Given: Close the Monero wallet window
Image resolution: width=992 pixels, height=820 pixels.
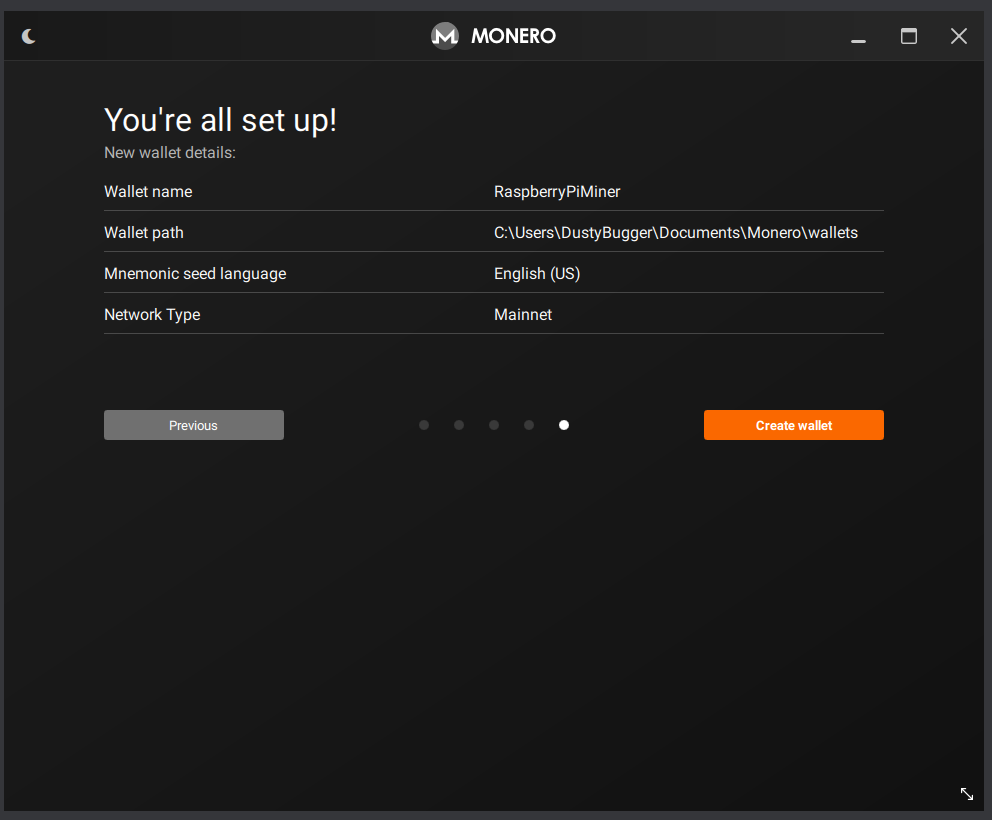Looking at the screenshot, I should tap(959, 36).
